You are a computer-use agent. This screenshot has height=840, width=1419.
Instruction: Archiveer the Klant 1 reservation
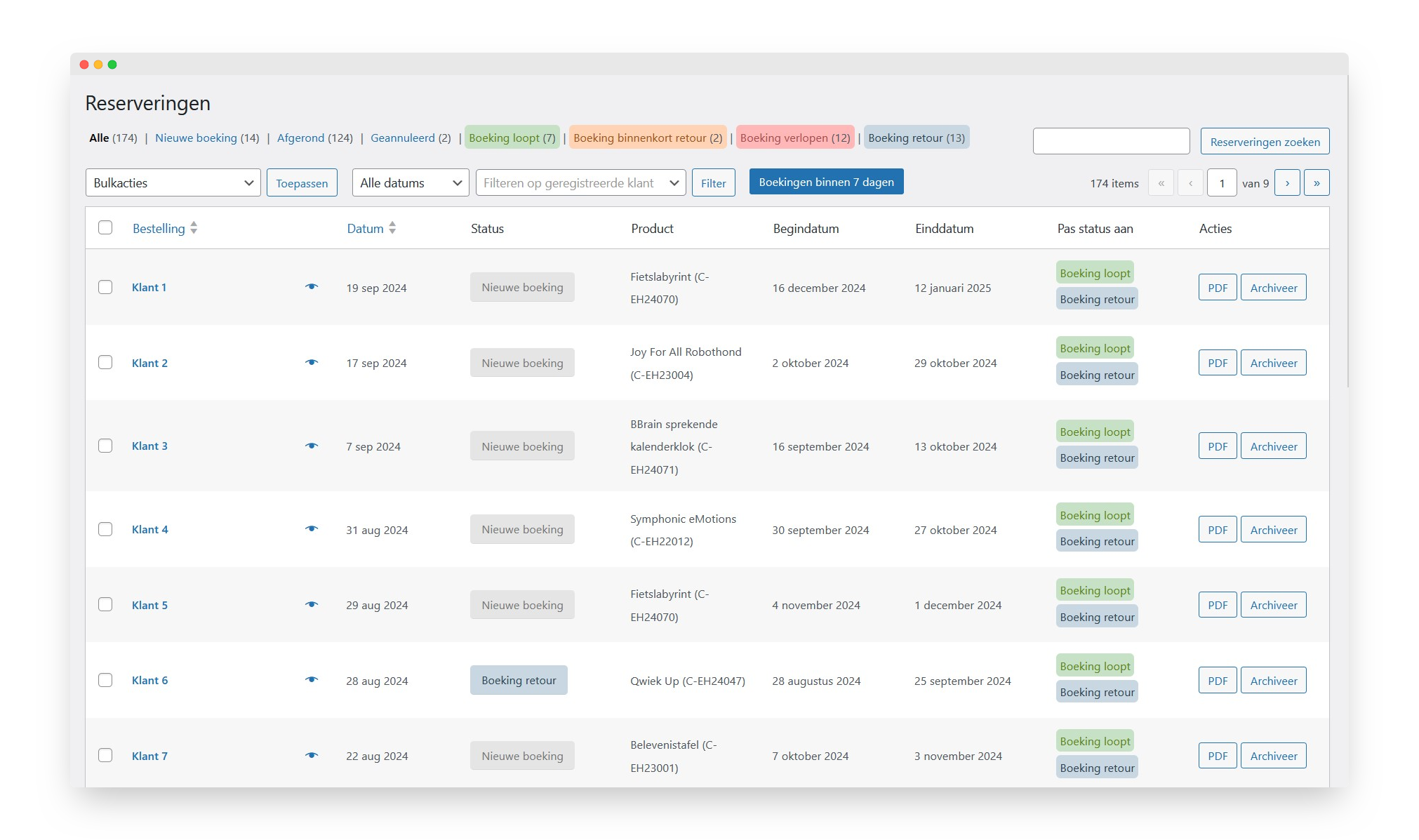1273,288
